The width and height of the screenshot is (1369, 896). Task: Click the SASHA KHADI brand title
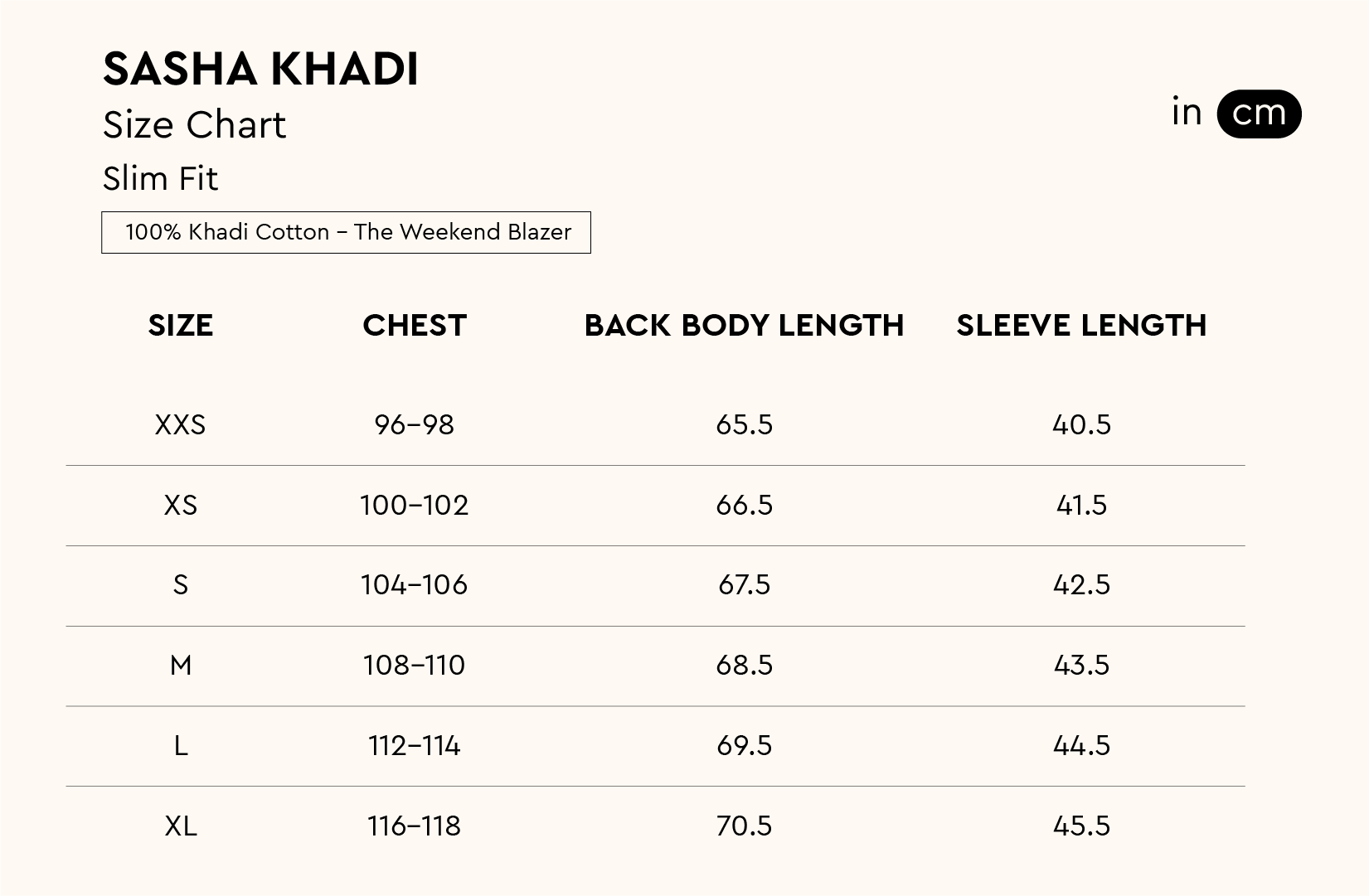[x=260, y=69]
